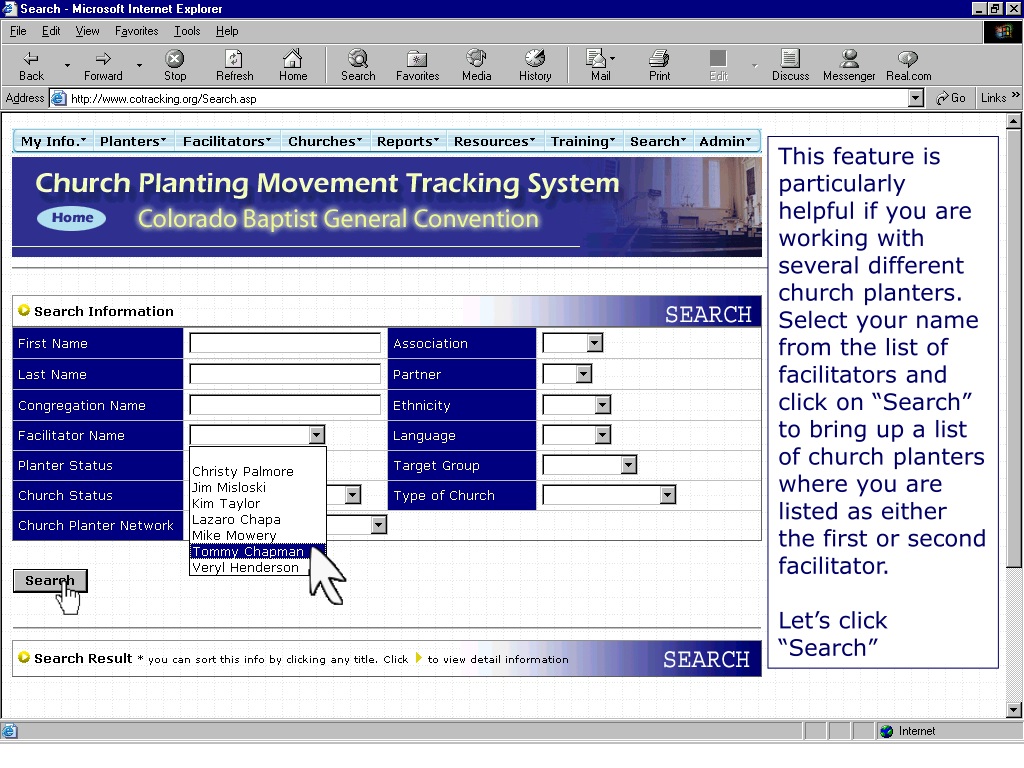Open the Reports site menu
Image resolution: width=1024 pixels, height=768 pixels.
tap(408, 141)
